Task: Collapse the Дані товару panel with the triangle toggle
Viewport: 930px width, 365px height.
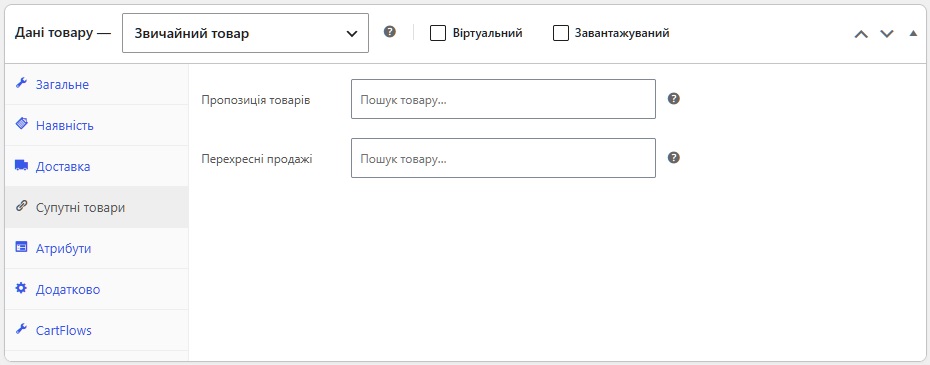Action: 913,34
